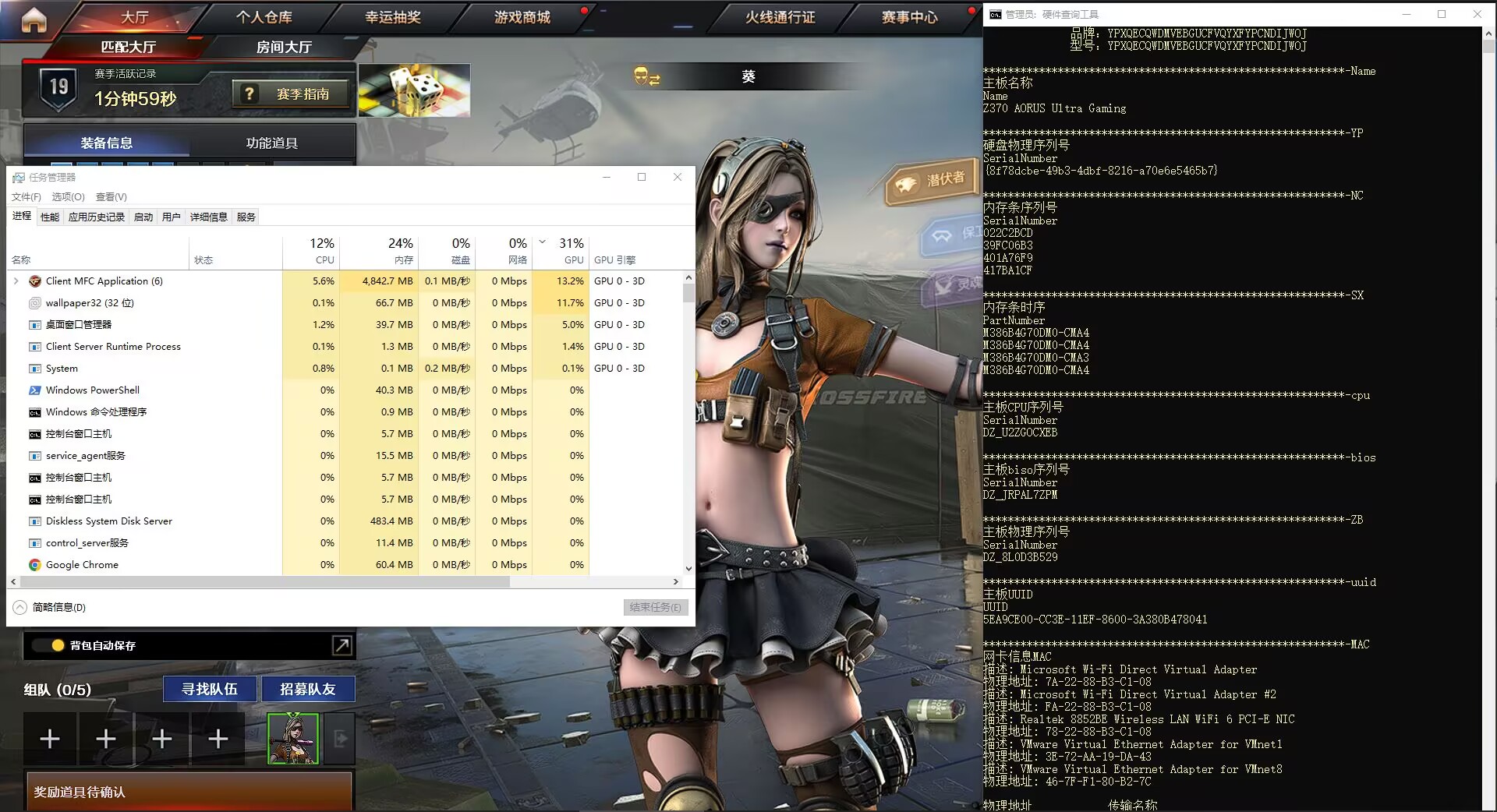This screenshot has height=812, width=1497.
Task: Open the 个人仓库 game tab
Action: (264, 17)
